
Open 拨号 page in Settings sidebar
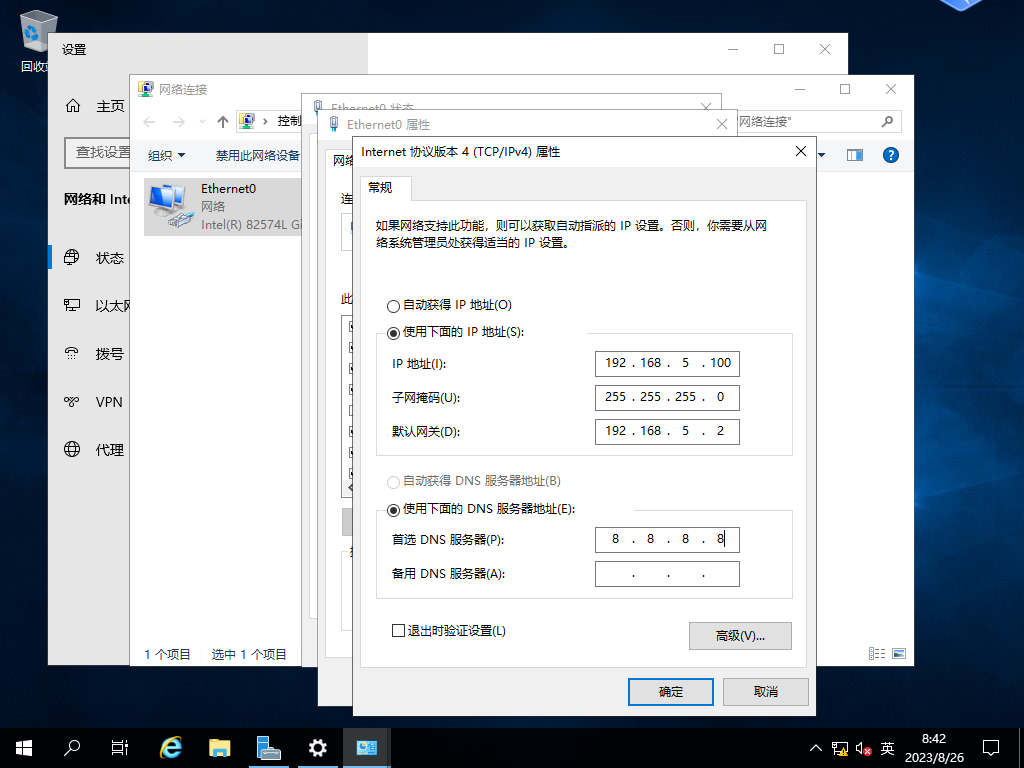[93, 354]
